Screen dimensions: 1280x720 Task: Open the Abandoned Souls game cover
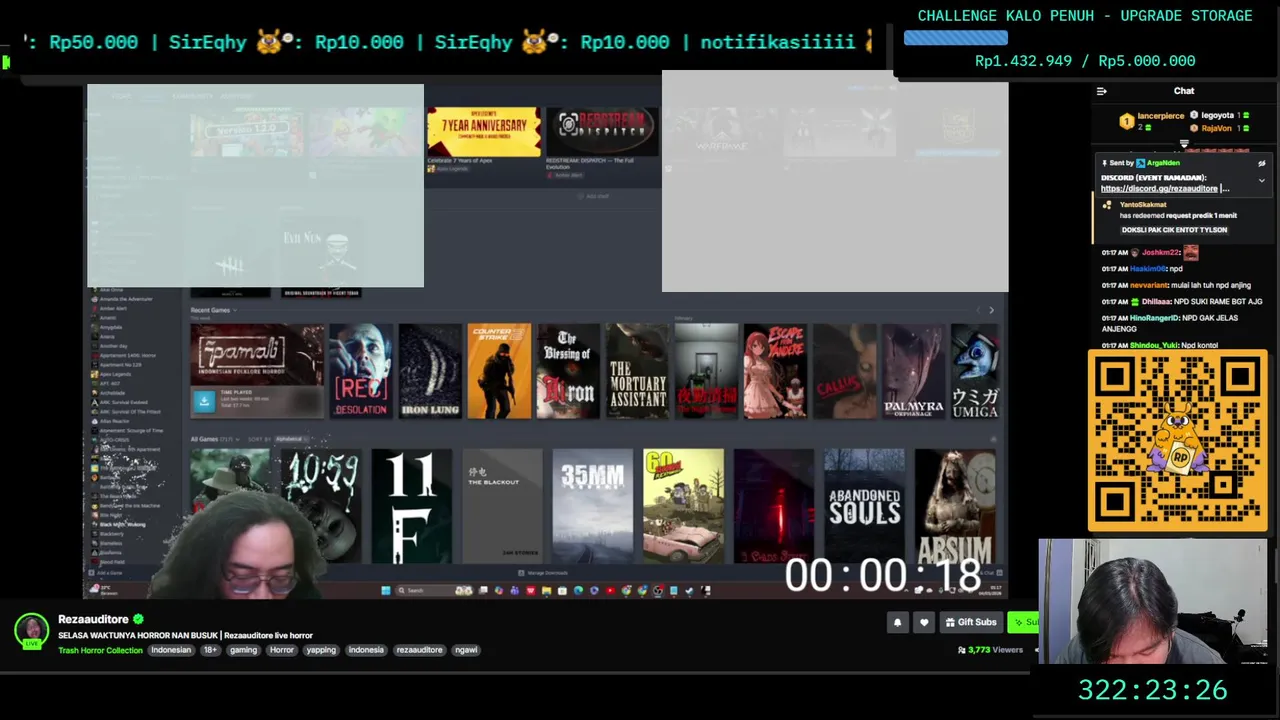click(x=864, y=506)
